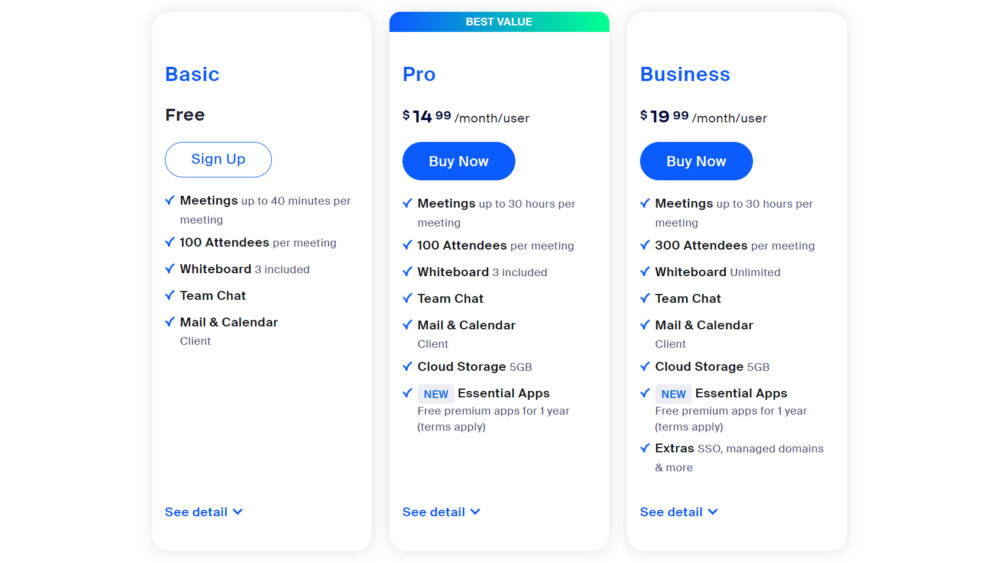
Task: Expand See detail under the Pro plan
Action: (441, 512)
